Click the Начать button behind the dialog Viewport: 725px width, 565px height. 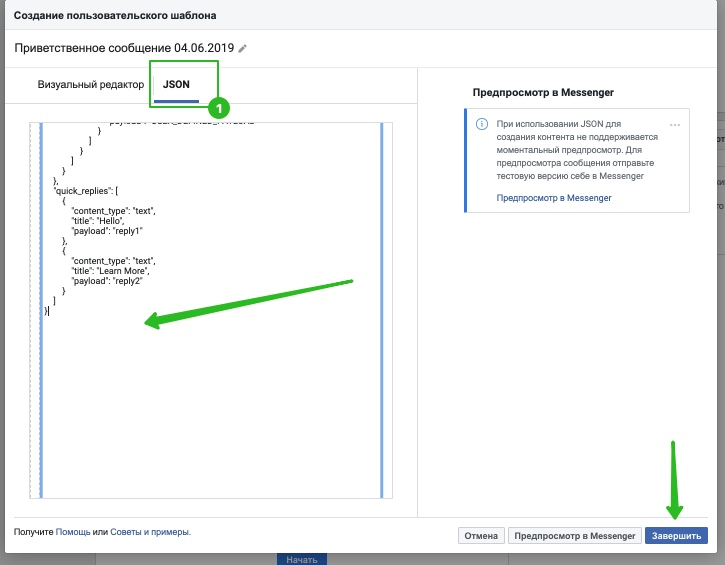(x=301, y=559)
